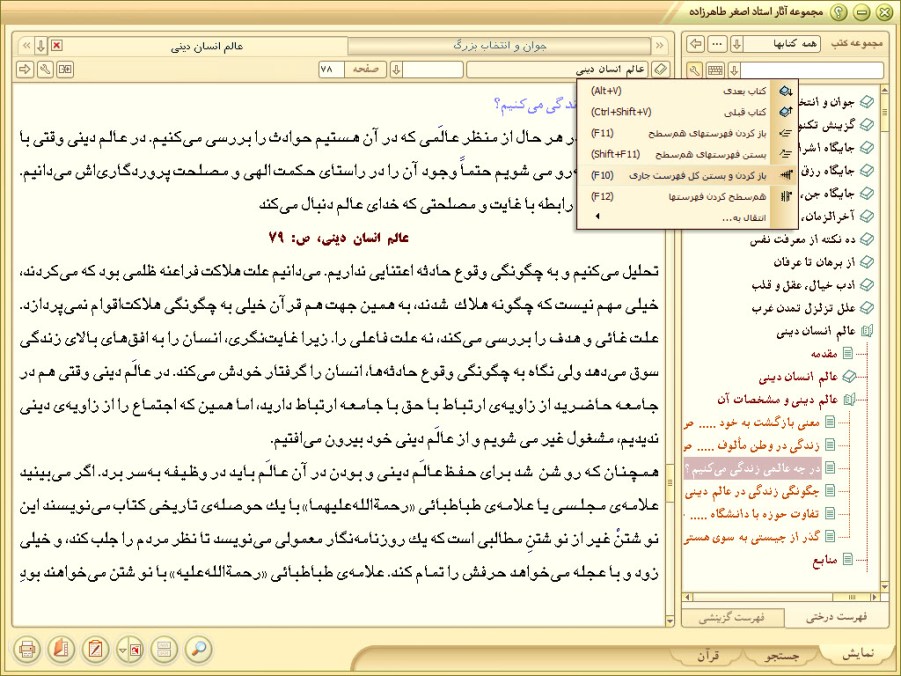Open the red document icon with dropdown arrow
Viewport: 901px width, 676px height.
(x=130, y=650)
